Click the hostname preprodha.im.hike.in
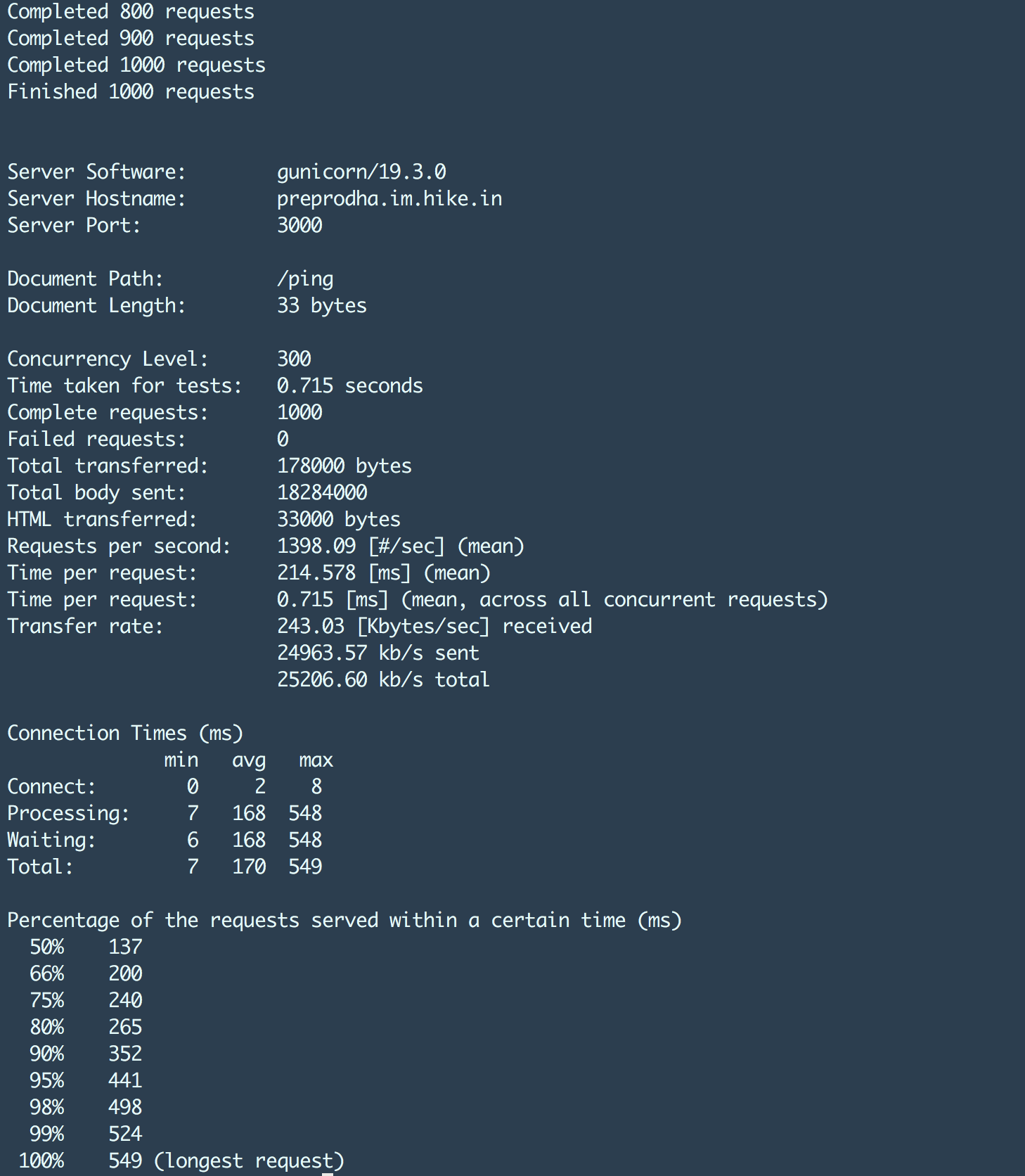Screen dimensions: 1025x1176 point(389,199)
